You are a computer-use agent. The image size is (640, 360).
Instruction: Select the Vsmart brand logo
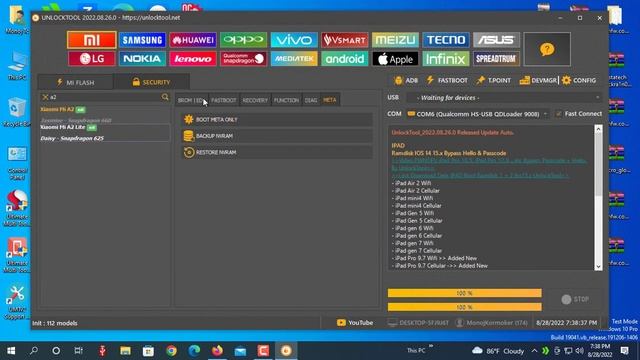[x=345, y=40]
